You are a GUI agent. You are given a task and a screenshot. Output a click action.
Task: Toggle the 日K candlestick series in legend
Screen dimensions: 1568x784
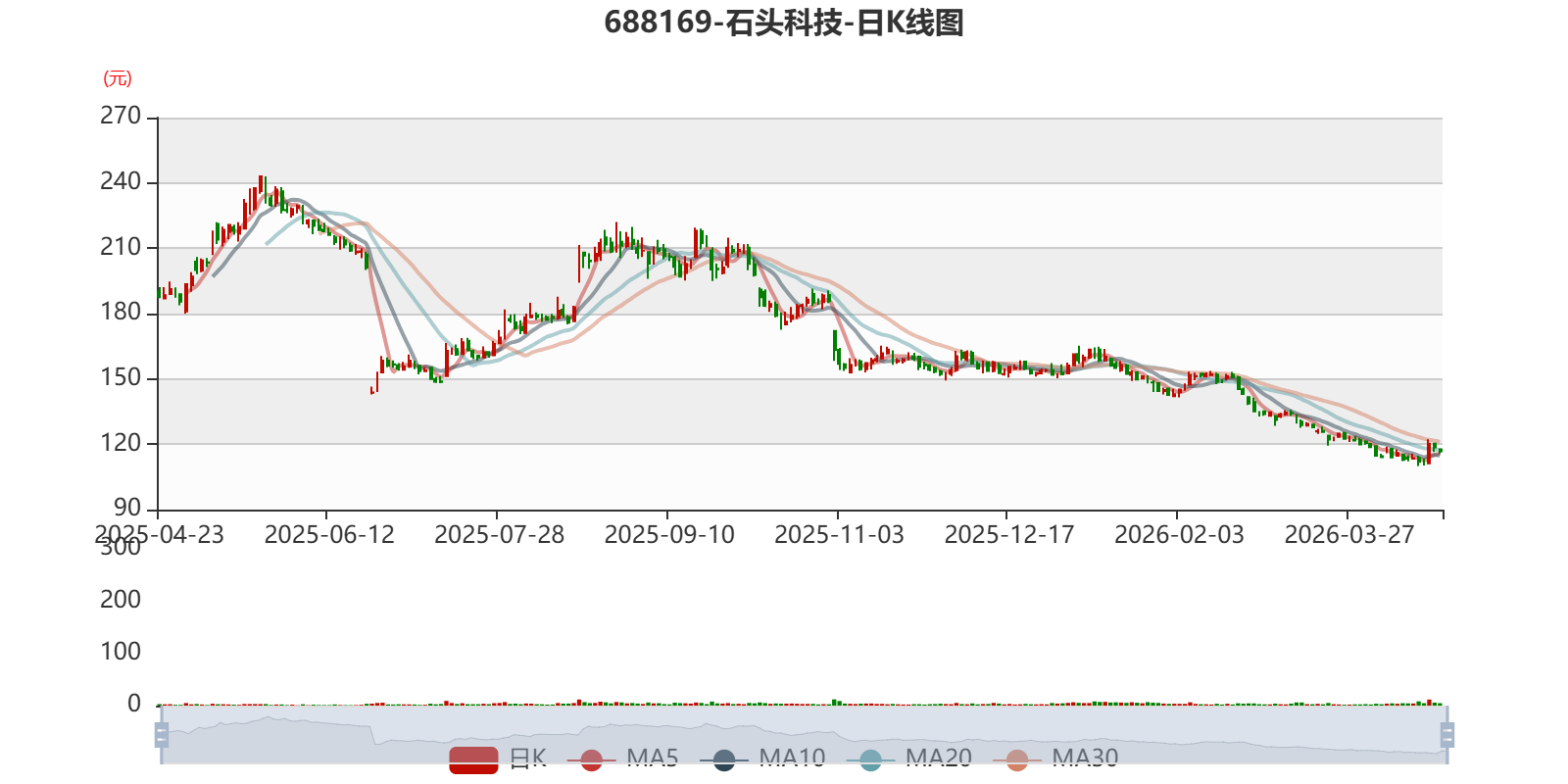click(x=498, y=759)
